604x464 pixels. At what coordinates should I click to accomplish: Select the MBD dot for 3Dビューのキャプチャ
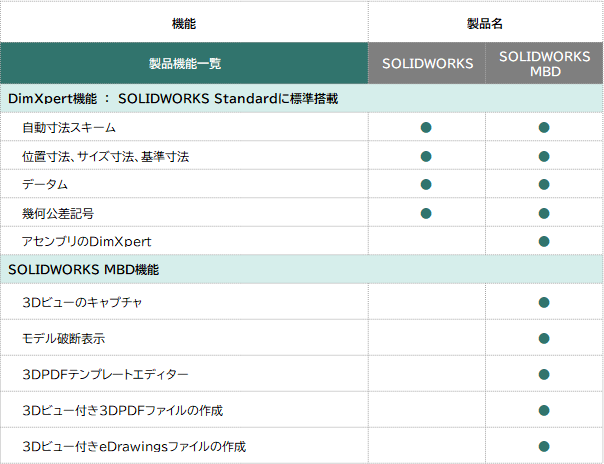tap(544, 302)
